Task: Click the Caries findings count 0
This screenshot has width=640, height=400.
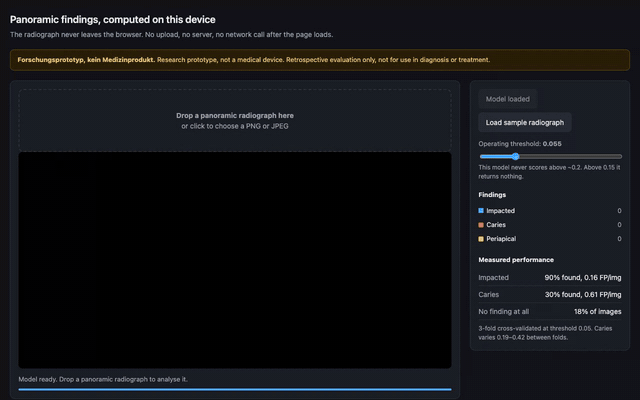Action: 619,225
